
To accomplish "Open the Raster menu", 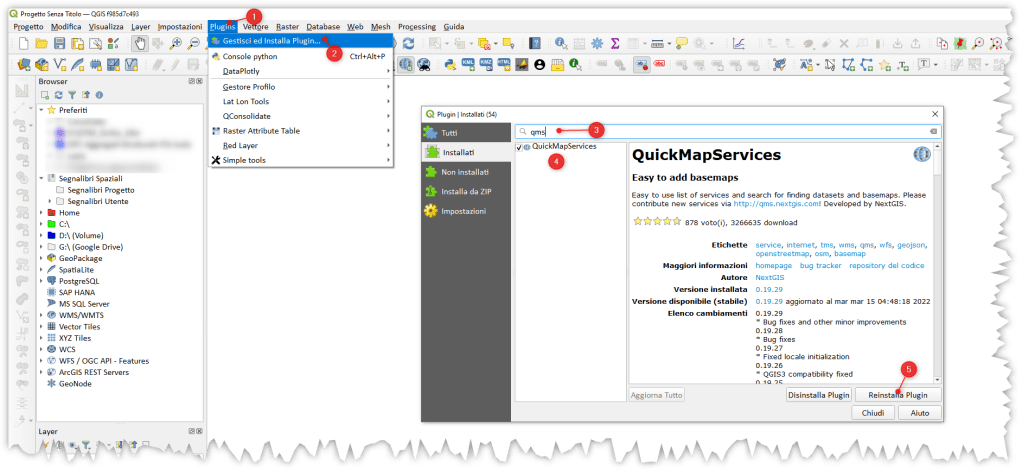I will (287, 26).
